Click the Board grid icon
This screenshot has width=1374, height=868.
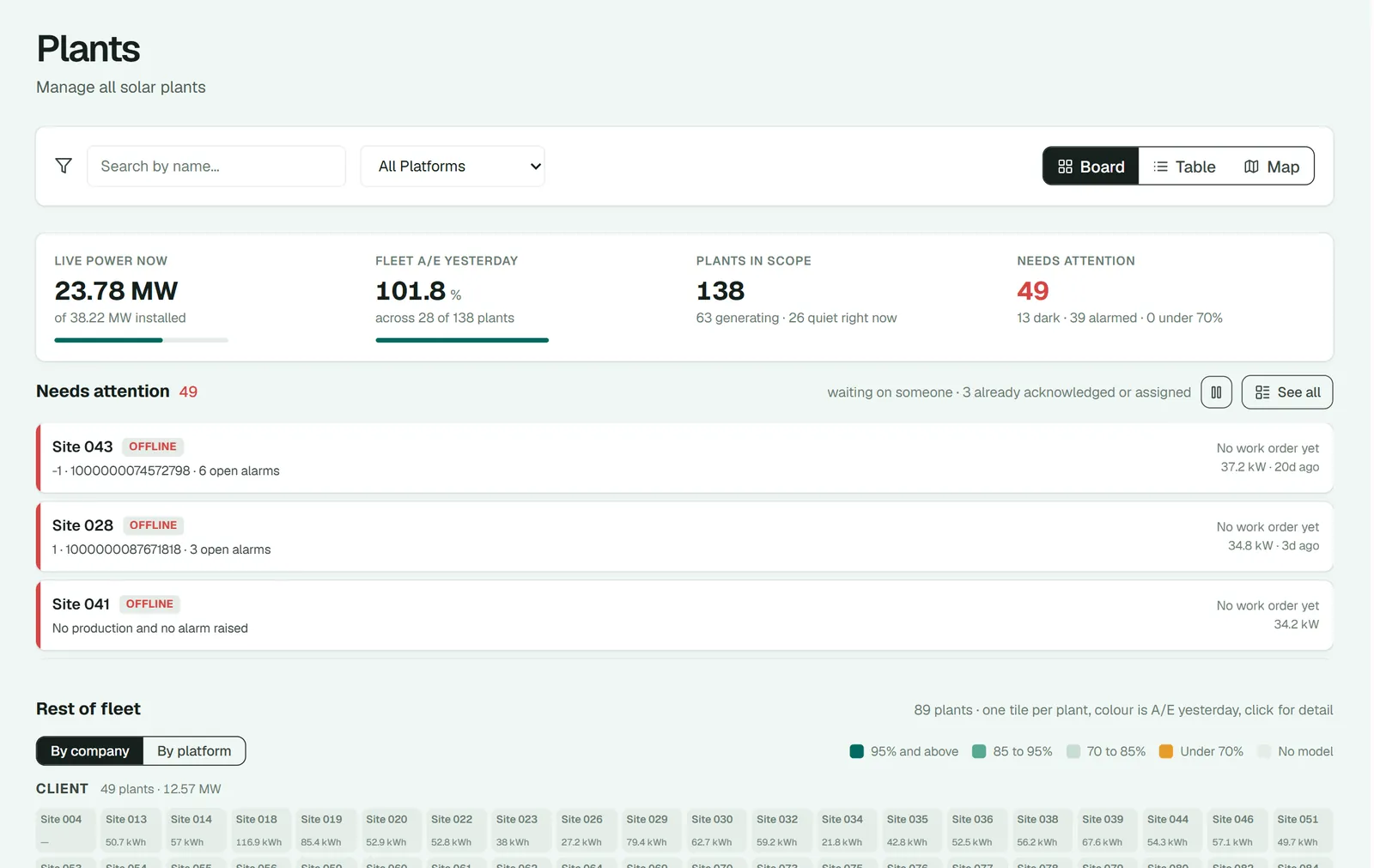(1065, 167)
